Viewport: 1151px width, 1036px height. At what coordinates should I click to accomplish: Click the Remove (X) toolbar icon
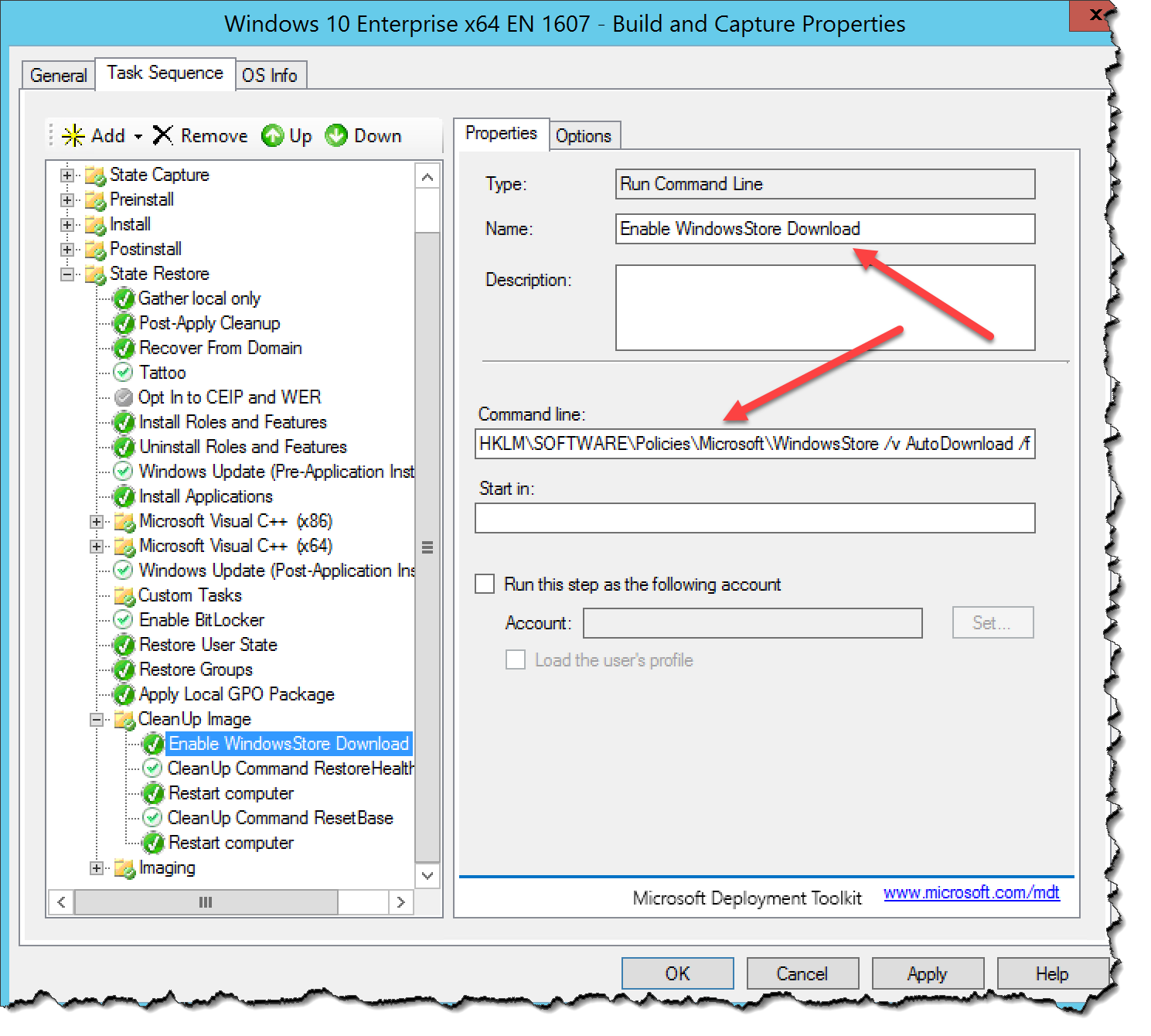coord(163,135)
